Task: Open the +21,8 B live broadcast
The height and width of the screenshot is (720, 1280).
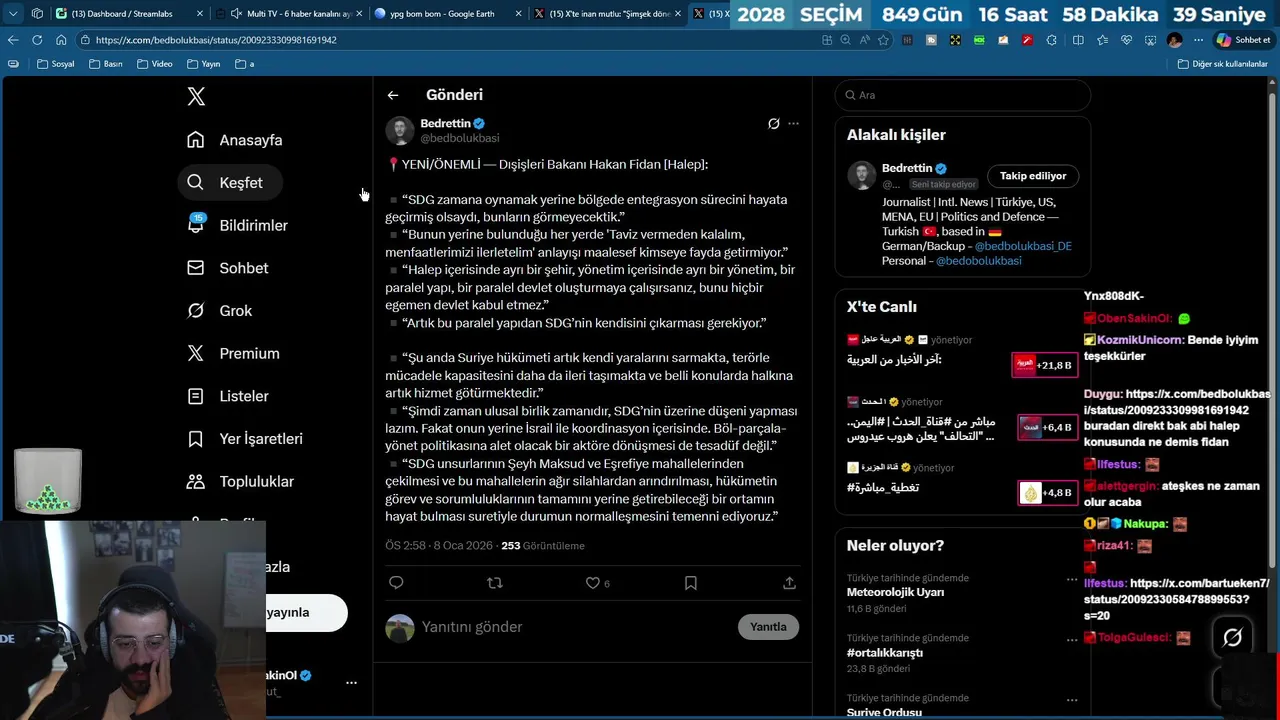Action: click(x=1044, y=365)
